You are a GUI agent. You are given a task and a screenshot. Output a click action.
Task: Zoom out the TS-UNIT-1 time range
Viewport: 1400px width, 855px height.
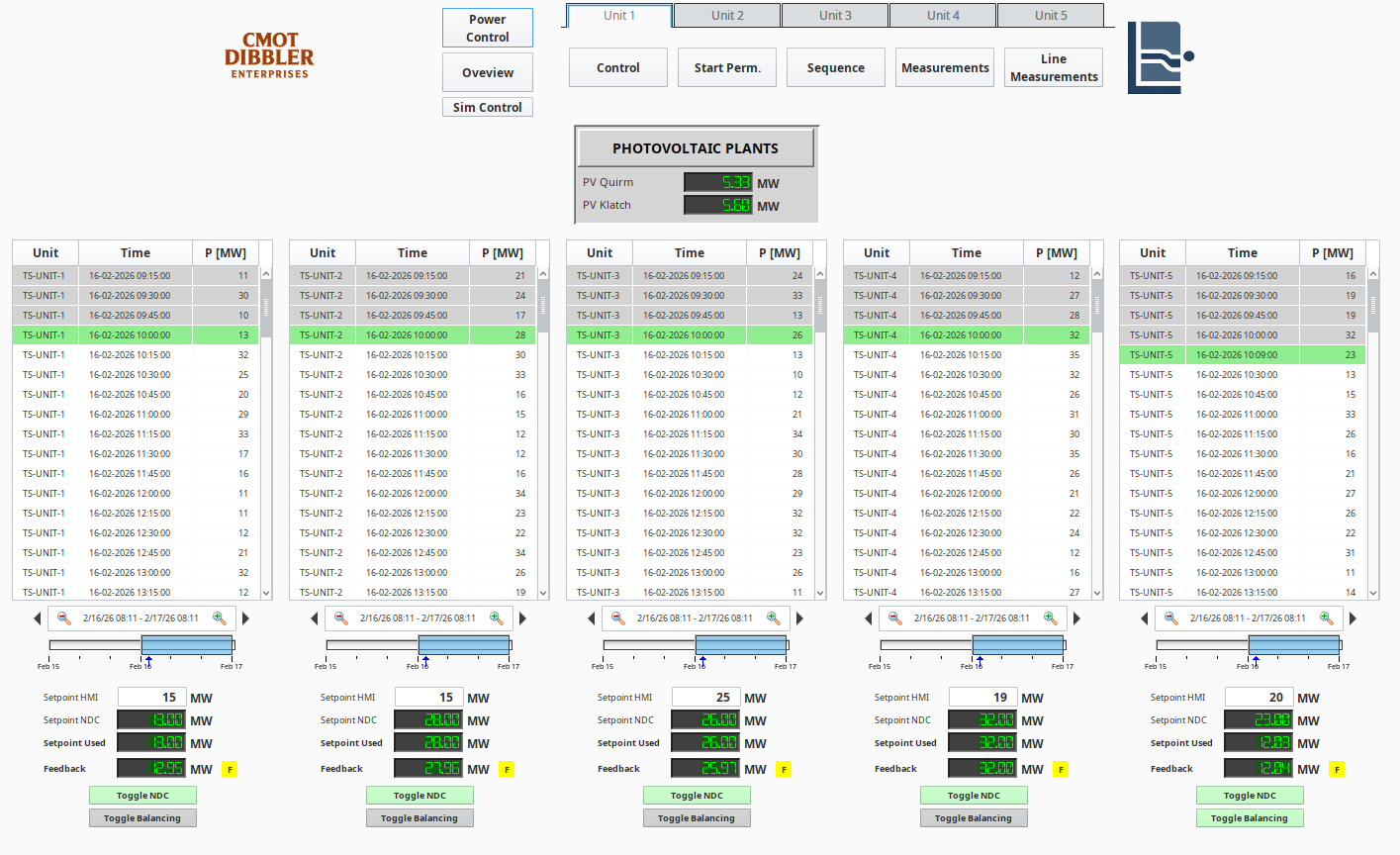click(63, 618)
